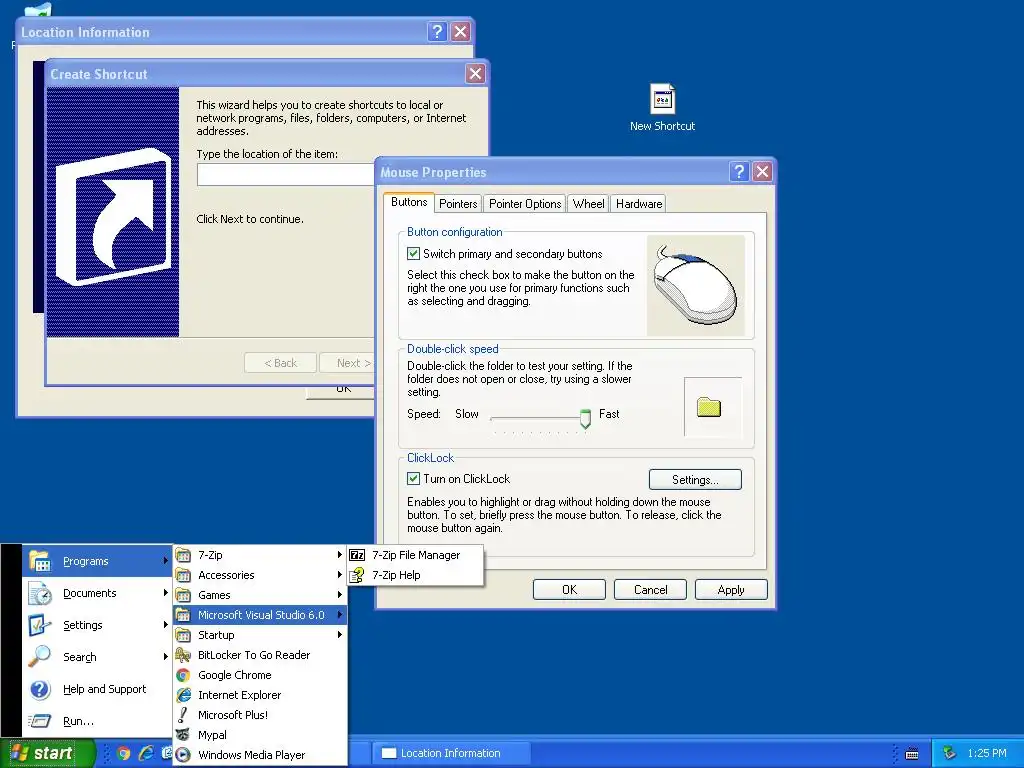The width and height of the screenshot is (1024, 768).
Task: Expand the Search submenu arrow
Action: [x=166, y=657]
